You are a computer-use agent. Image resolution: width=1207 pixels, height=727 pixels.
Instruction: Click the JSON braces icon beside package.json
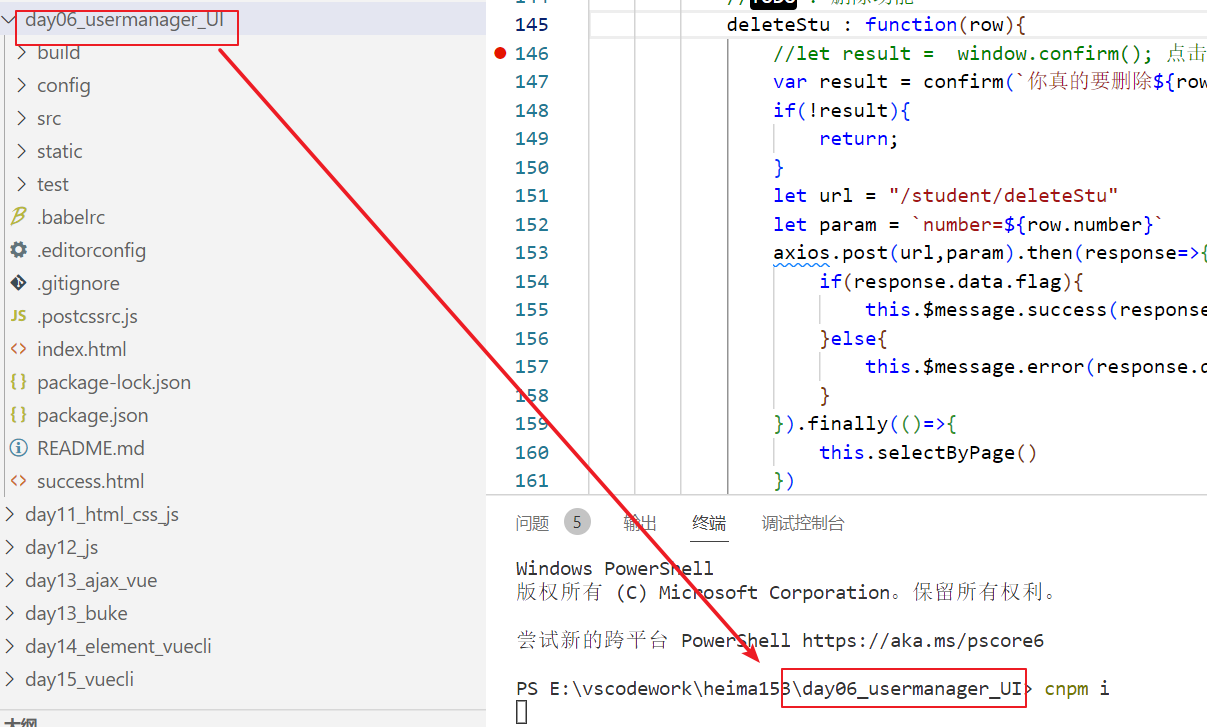pos(18,415)
